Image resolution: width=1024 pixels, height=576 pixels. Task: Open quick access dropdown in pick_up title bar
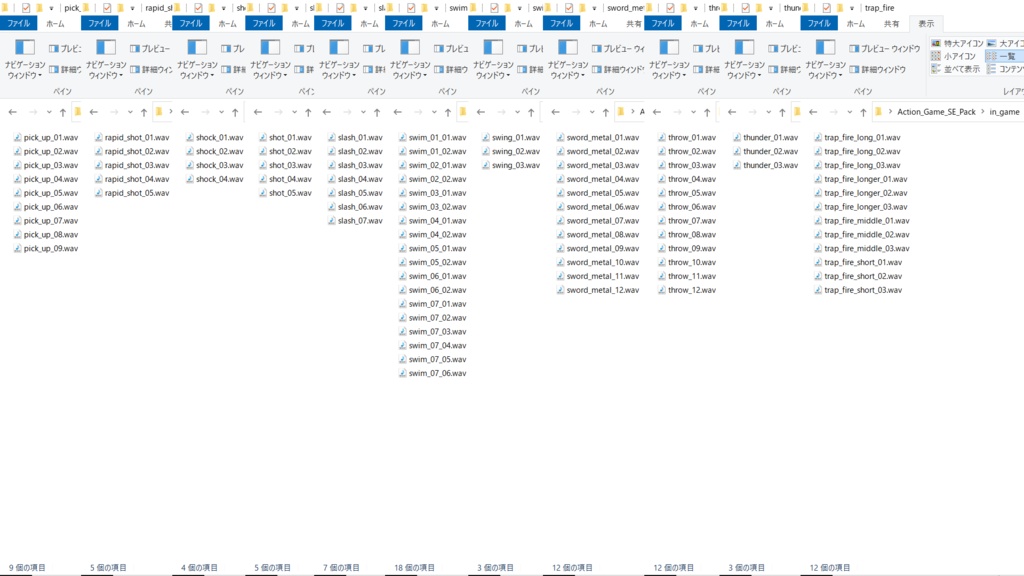(51, 8)
